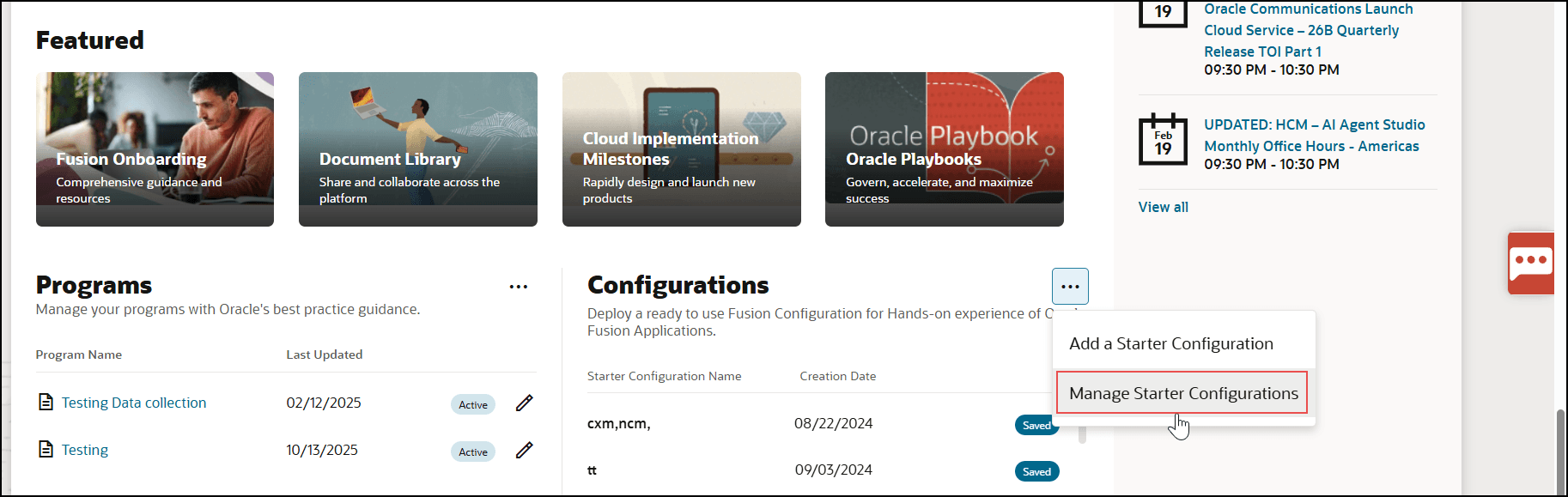Click Starter Configuration Name column header
This screenshot has height=497, width=1568.
click(x=664, y=376)
